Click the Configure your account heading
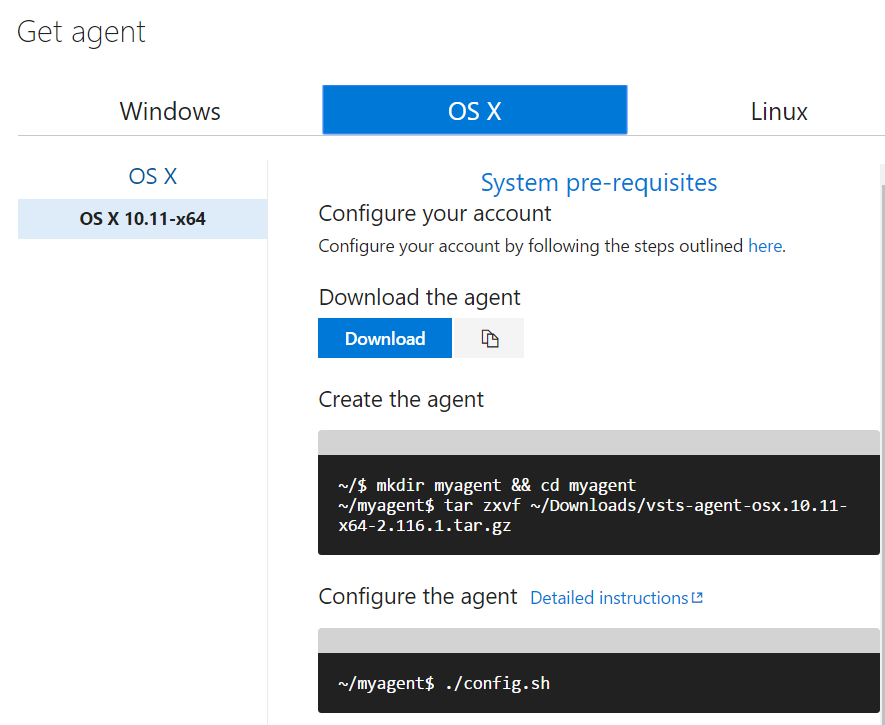The image size is (885, 725). point(435,214)
